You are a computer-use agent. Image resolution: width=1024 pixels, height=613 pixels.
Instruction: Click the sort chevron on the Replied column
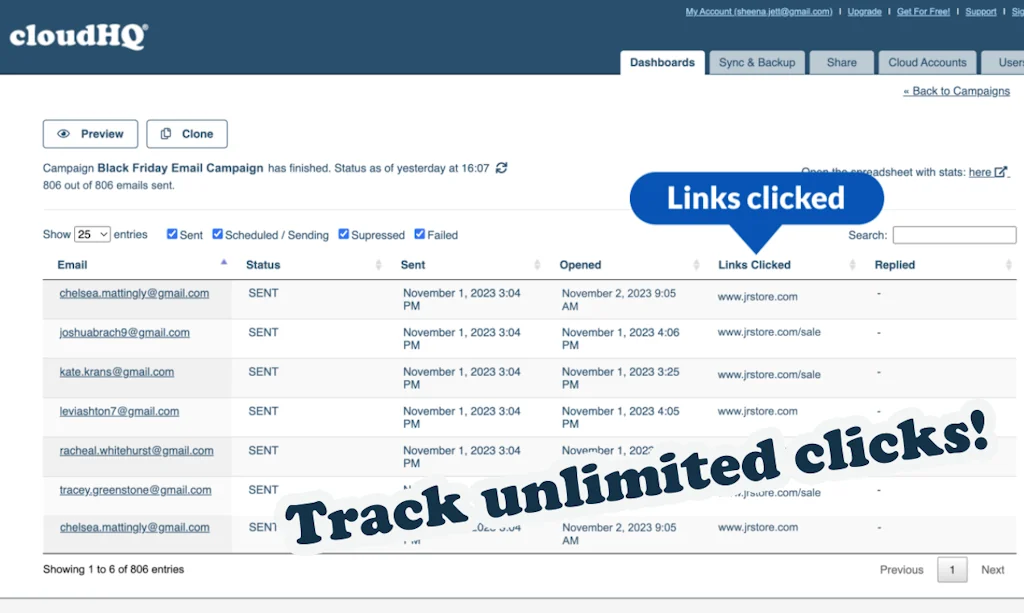point(1007,265)
